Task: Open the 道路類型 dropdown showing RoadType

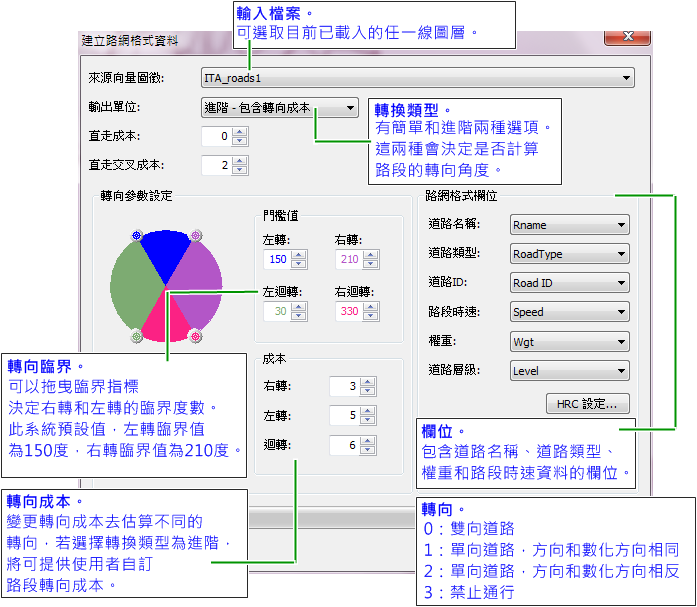Action: 569,254
